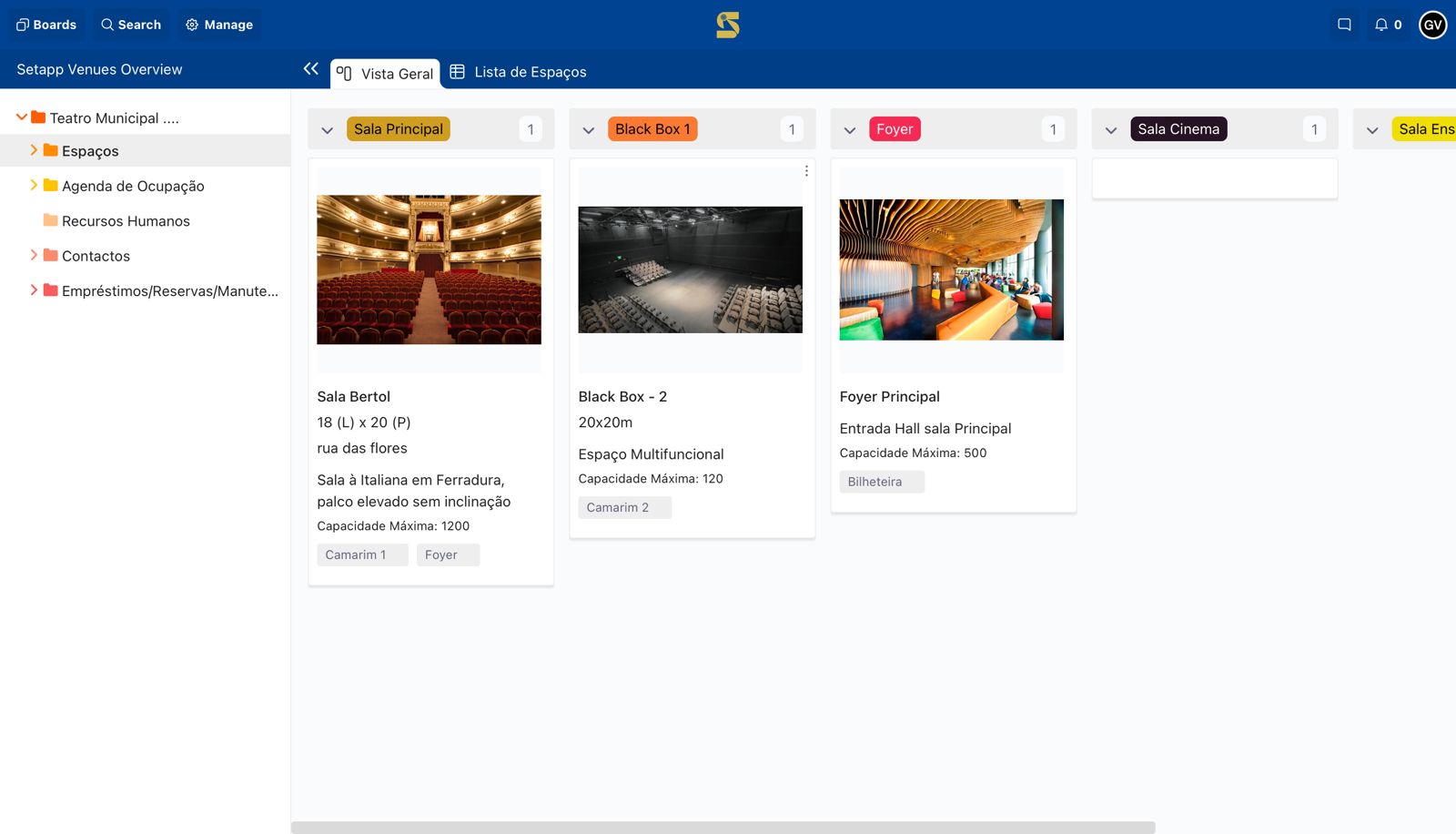Image resolution: width=1456 pixels, height=834 pixels.
Task: Expand the Contactos folder arrow
Action: (34, 255)
